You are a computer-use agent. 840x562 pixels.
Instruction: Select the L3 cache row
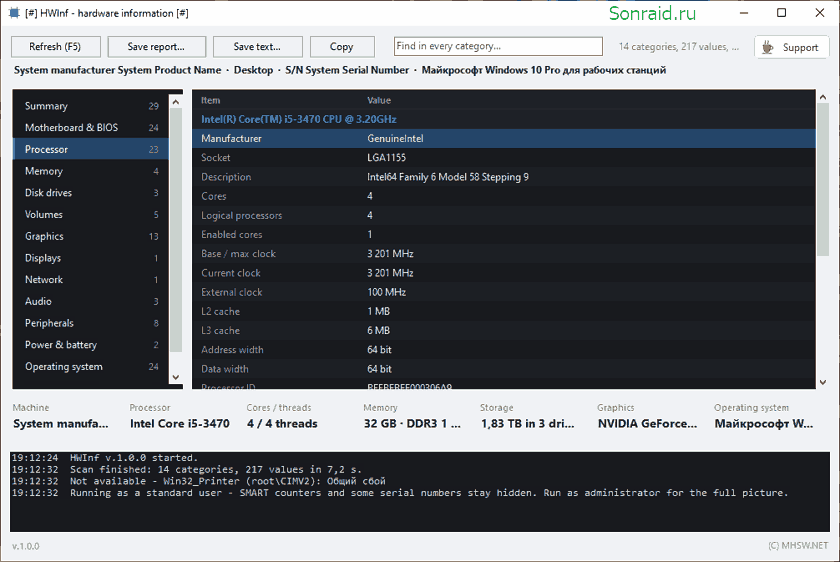pos(504,331)
